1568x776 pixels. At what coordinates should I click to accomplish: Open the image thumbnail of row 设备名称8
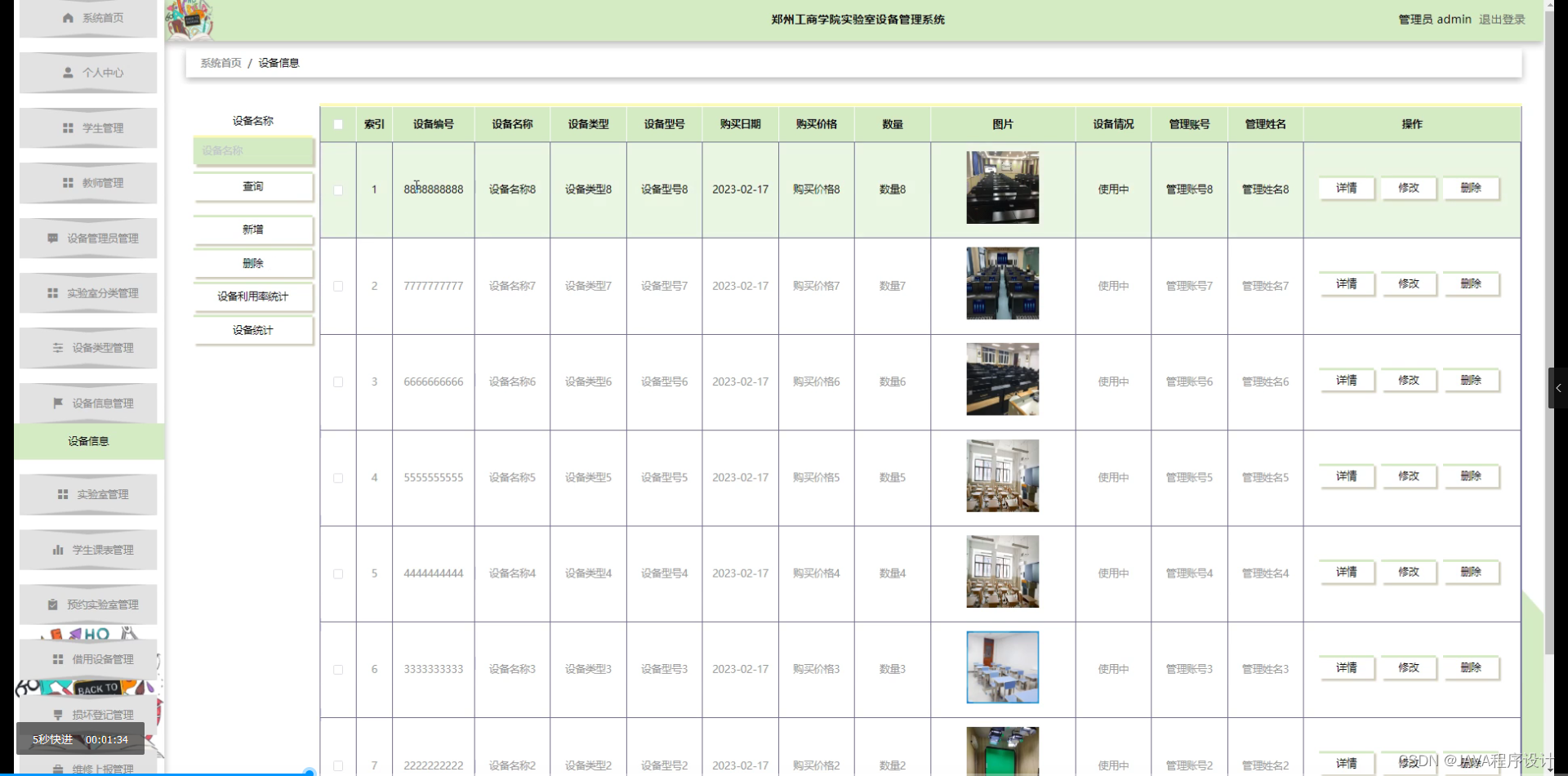1003,188
